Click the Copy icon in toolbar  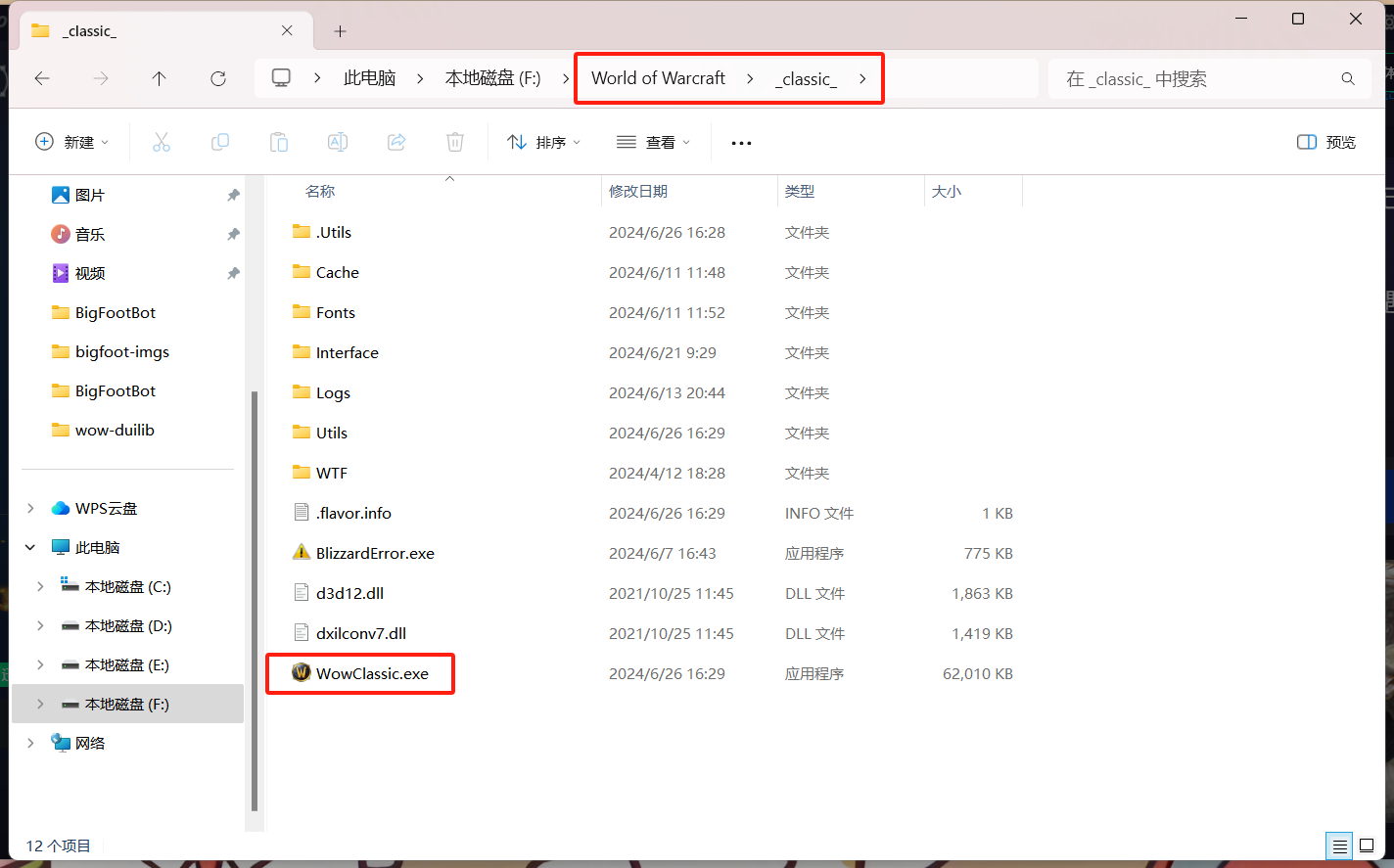(220, 143)
